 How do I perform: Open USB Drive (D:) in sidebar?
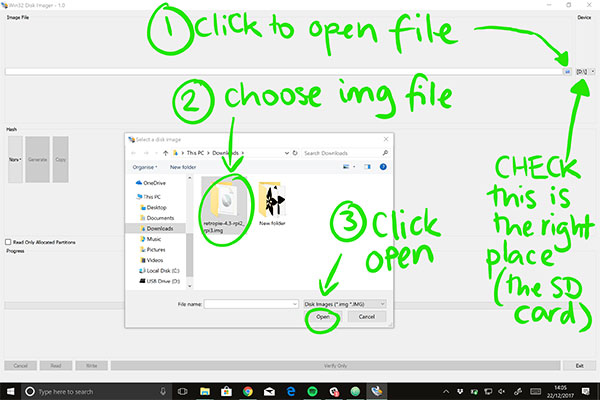coord(163,281)
